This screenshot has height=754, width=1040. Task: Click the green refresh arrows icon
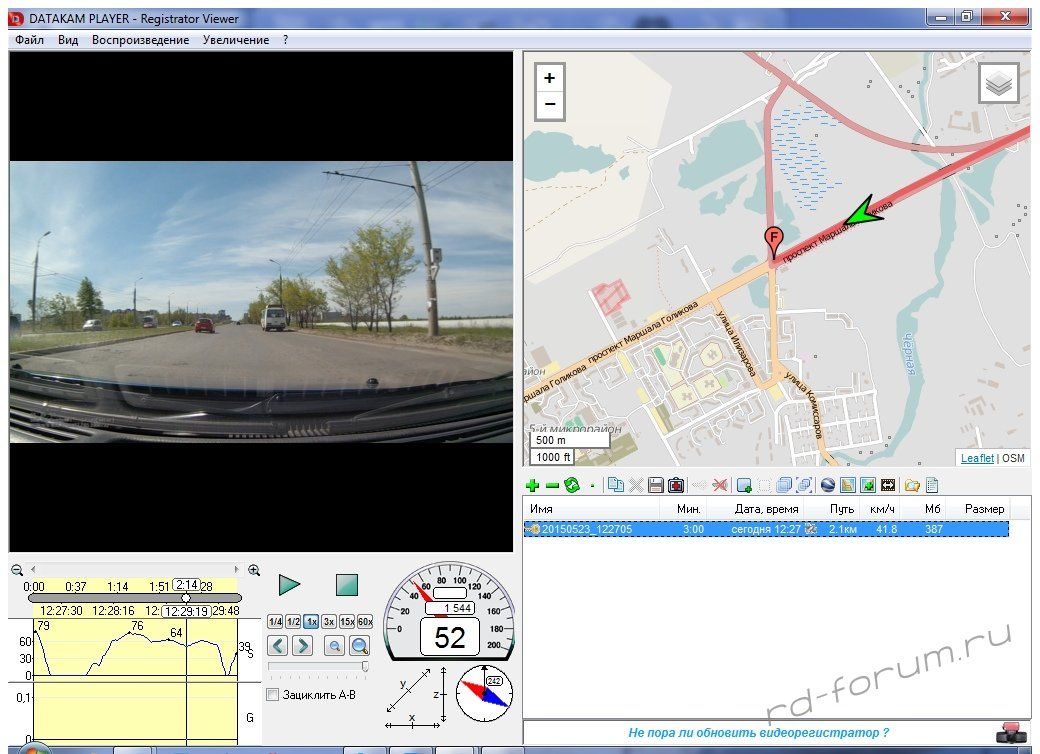[x=572, y=486]
